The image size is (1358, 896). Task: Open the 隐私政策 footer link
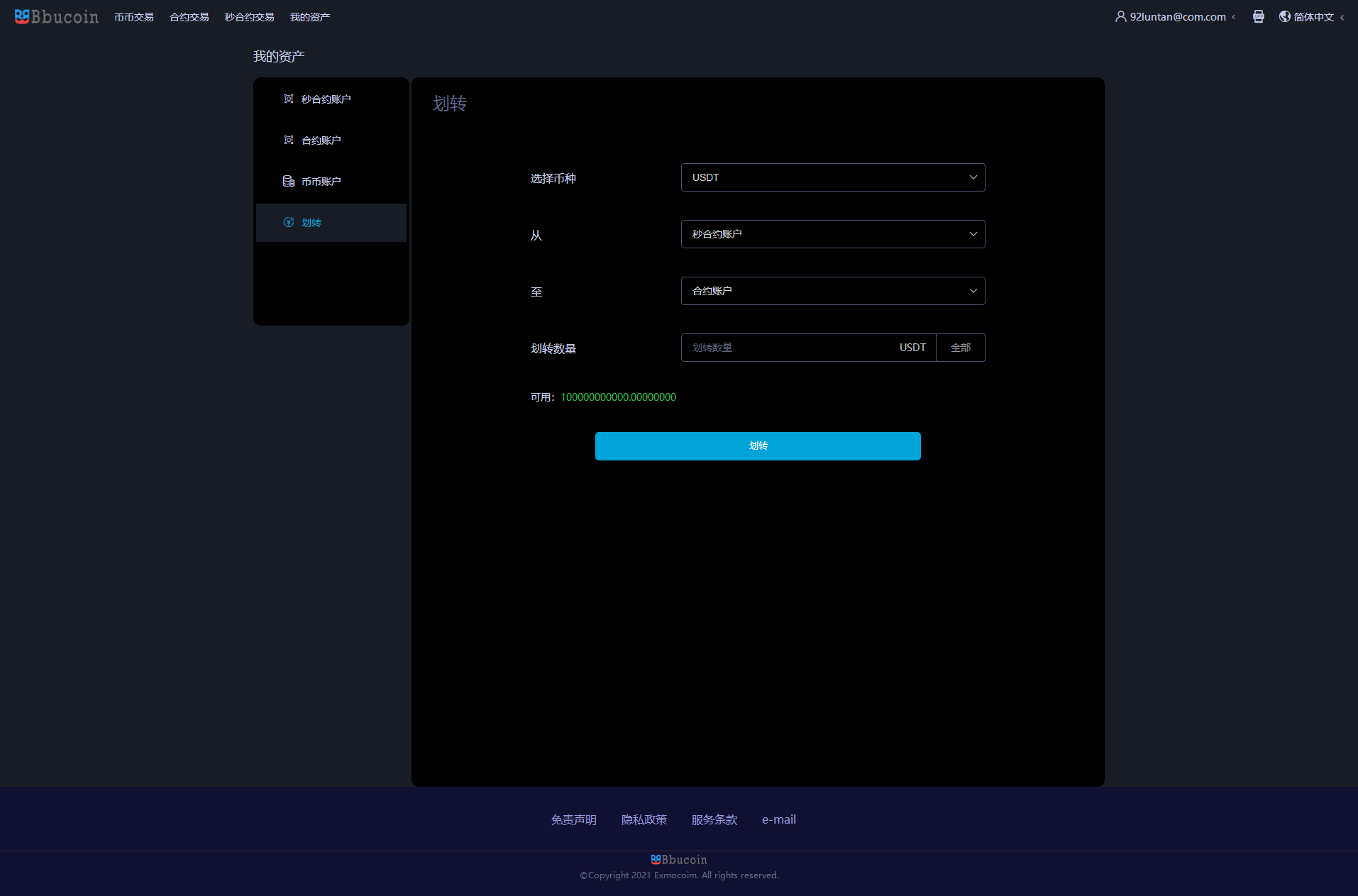[644, 819]
